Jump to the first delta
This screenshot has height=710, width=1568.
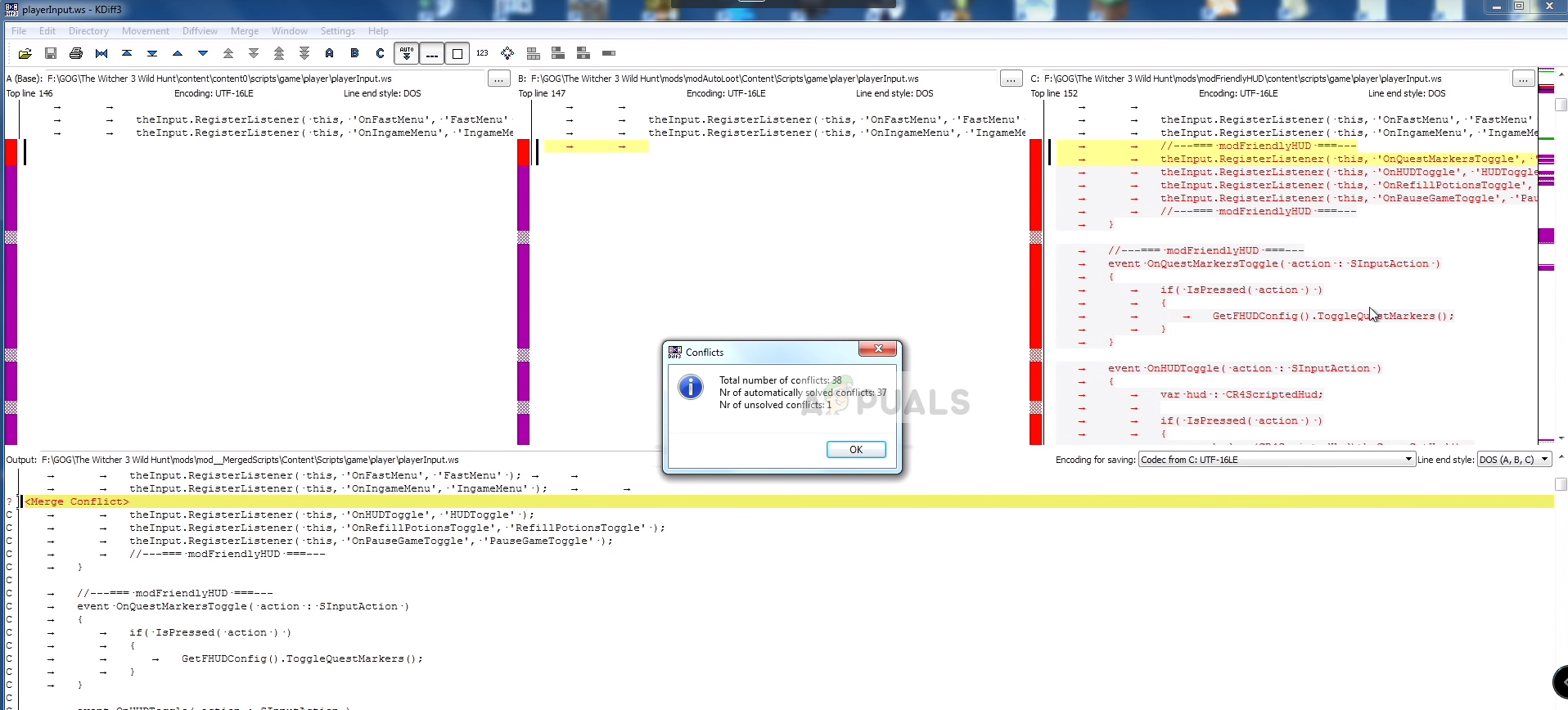(127, 53)
